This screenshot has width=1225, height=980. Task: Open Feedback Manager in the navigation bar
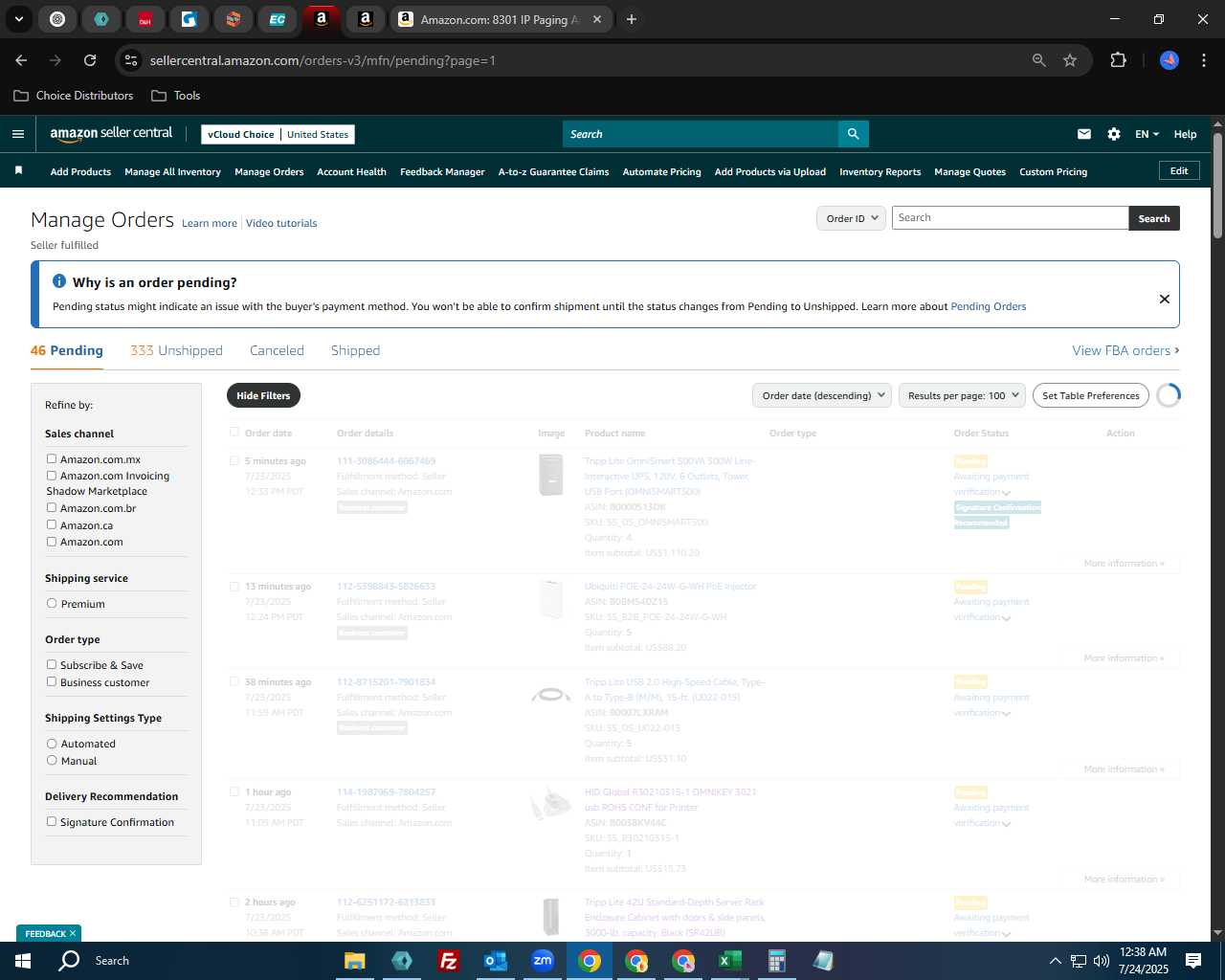[442, 172]
